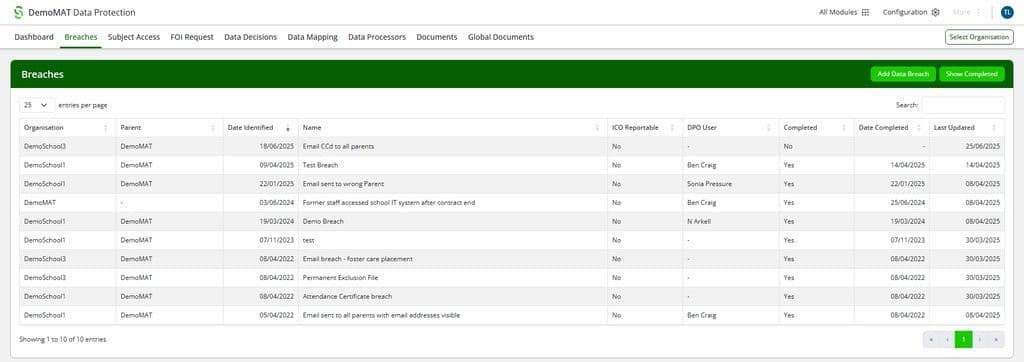Open 'Attendance Certificate breach' row
1024x362 pixels.
(512, 297)
